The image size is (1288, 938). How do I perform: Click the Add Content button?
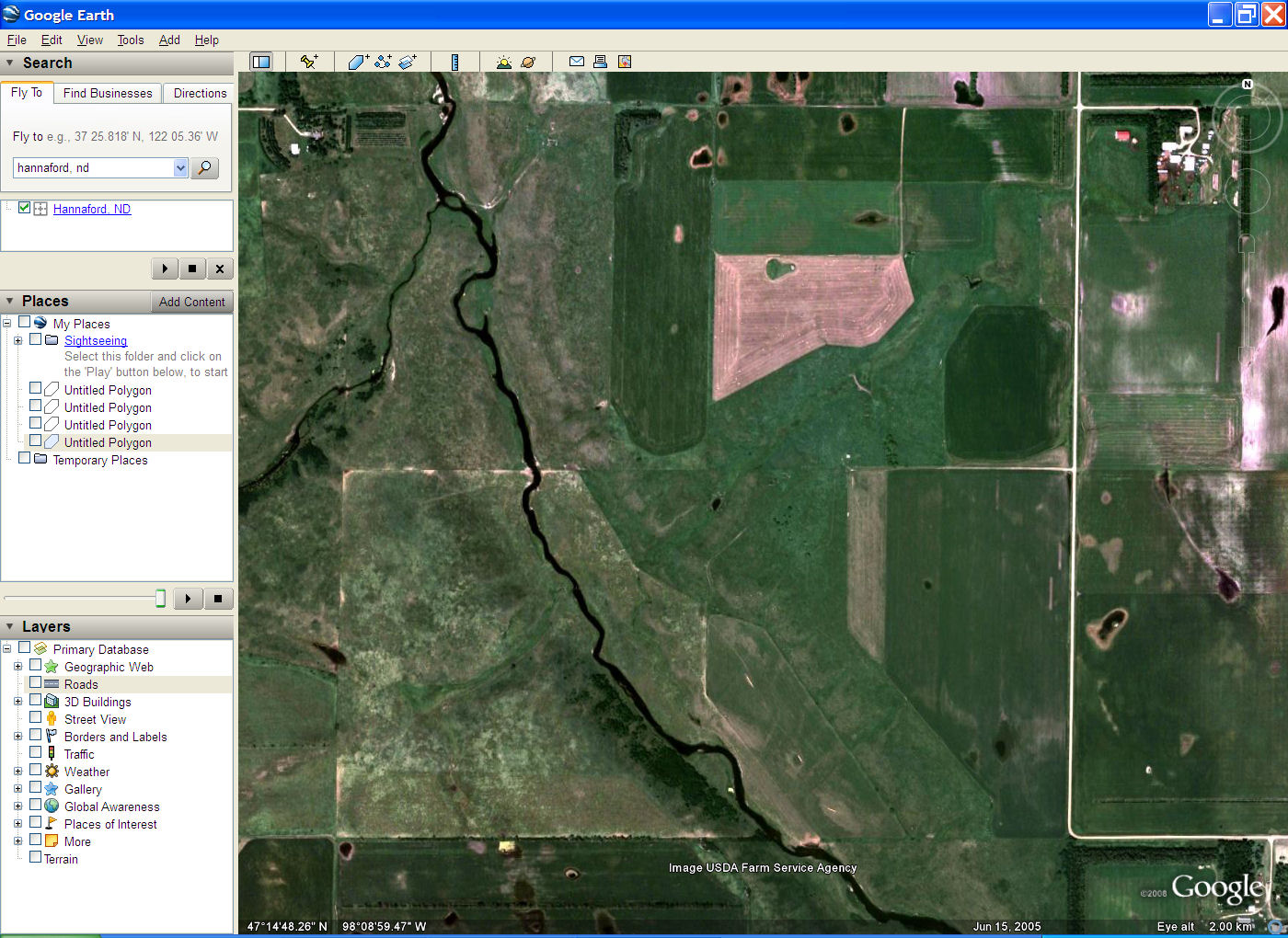(191, 302)
